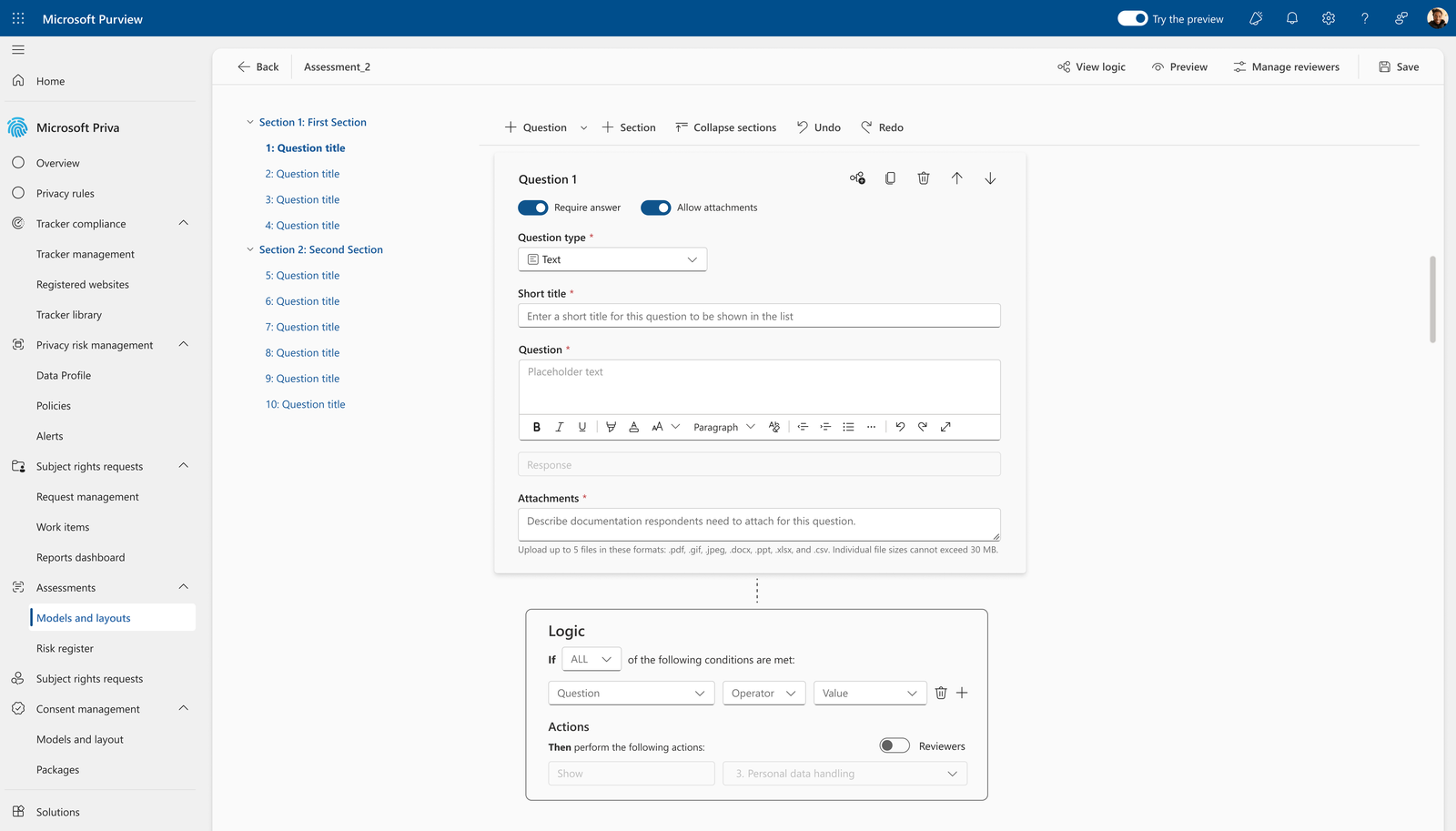The width and height of the screenshot is (1456, 831).
Task: Open the app launcher waffle
Action: [x=18, y=18]
